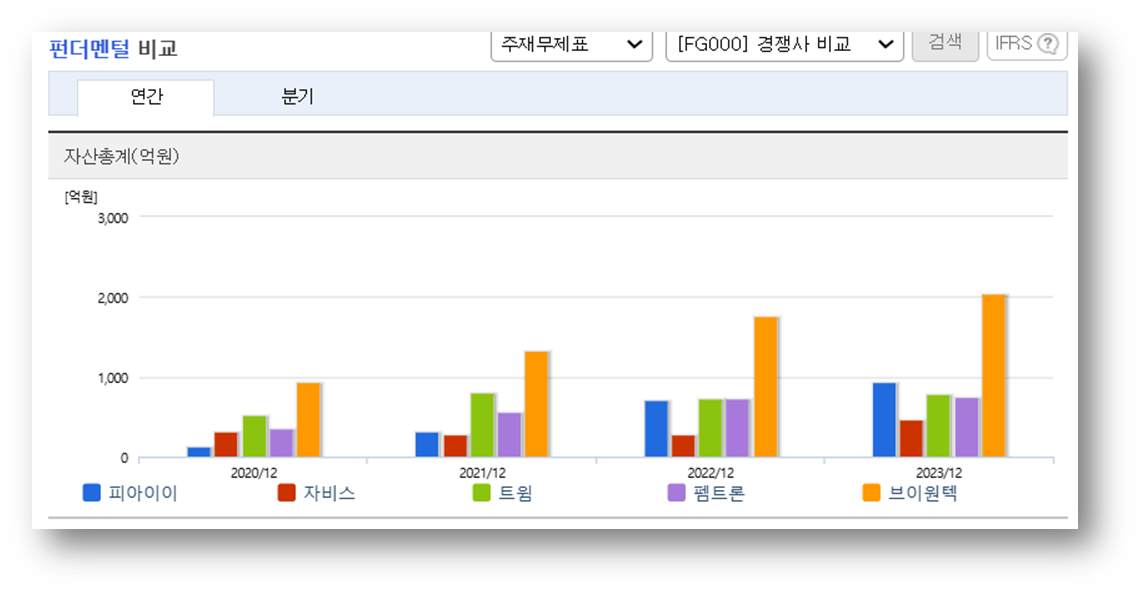Click the blue 피아이이 bar for 2021/12
Viewport: 1143px width, 594px height.
click(427, 445)
